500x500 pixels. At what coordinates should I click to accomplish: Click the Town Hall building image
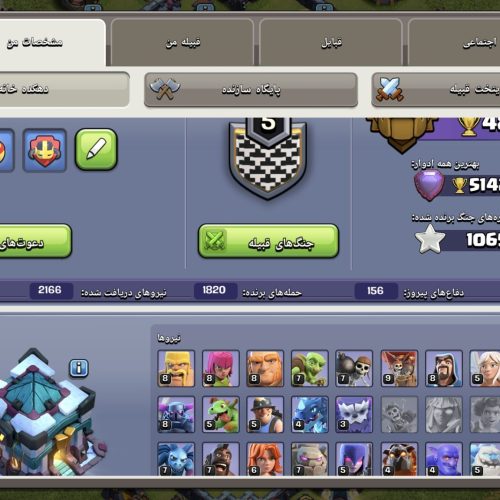(x=50, y=413)
